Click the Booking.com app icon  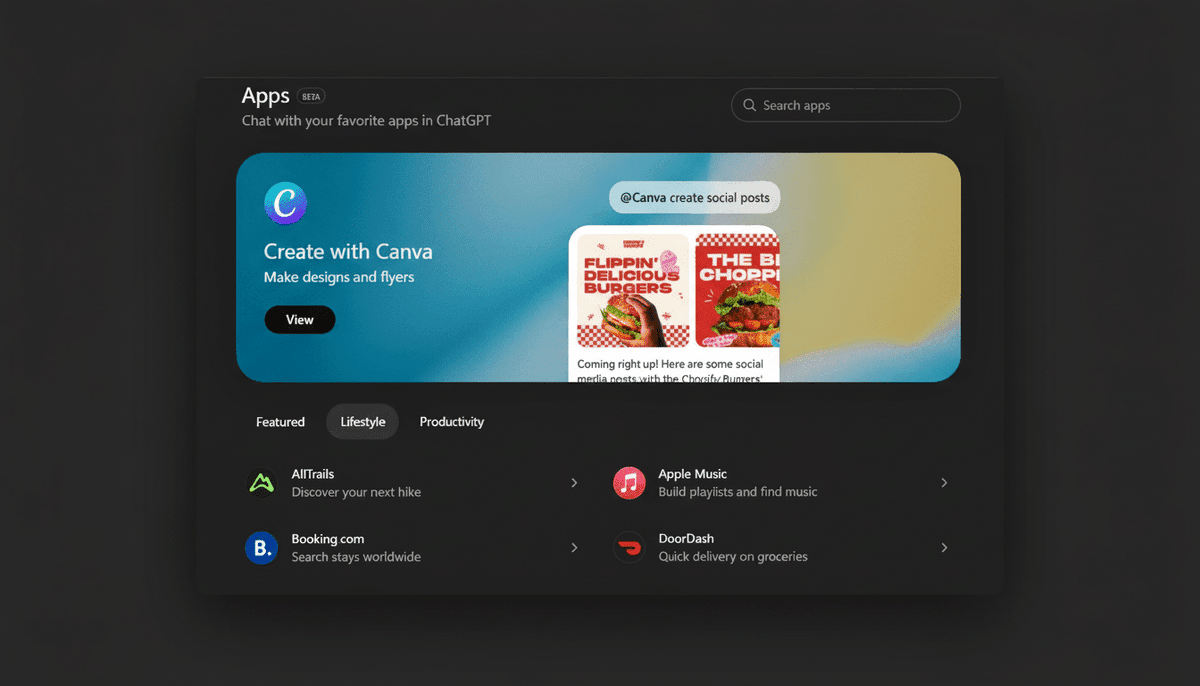[261, 548]
